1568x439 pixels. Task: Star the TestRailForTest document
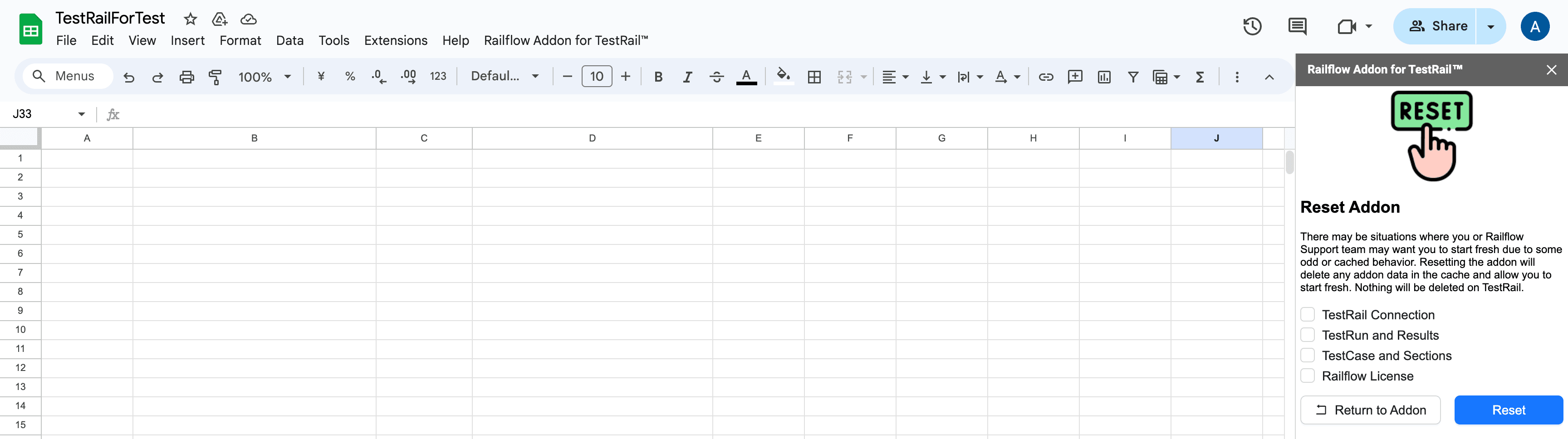191,19
